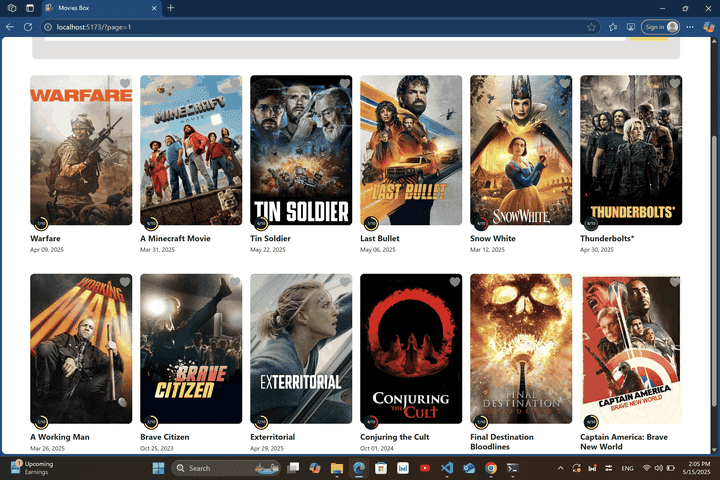The width and height of the screenshot is (720, 480).
Task: Open File Explorer from the taskbar
Action: [337, 468]
